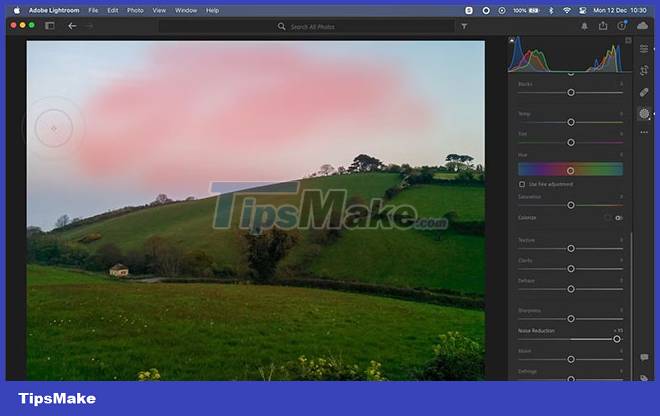Click the Saturation slider handle
The width and height of the screenshot is (660, 416).
571,205
